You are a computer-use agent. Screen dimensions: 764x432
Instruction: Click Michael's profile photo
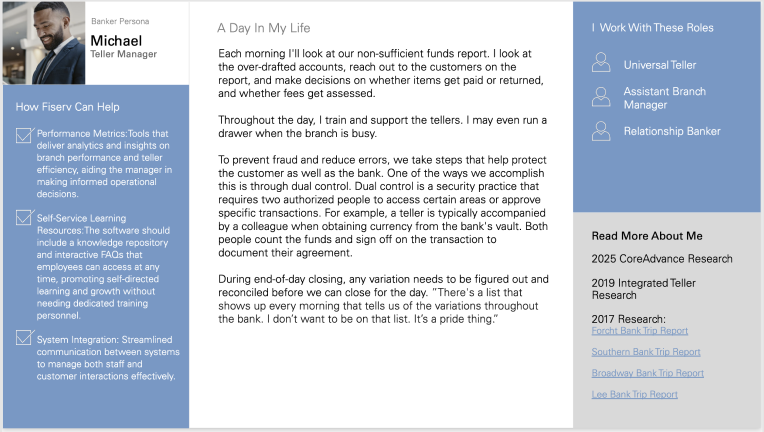pyautogui.click(x=44, y=43)
